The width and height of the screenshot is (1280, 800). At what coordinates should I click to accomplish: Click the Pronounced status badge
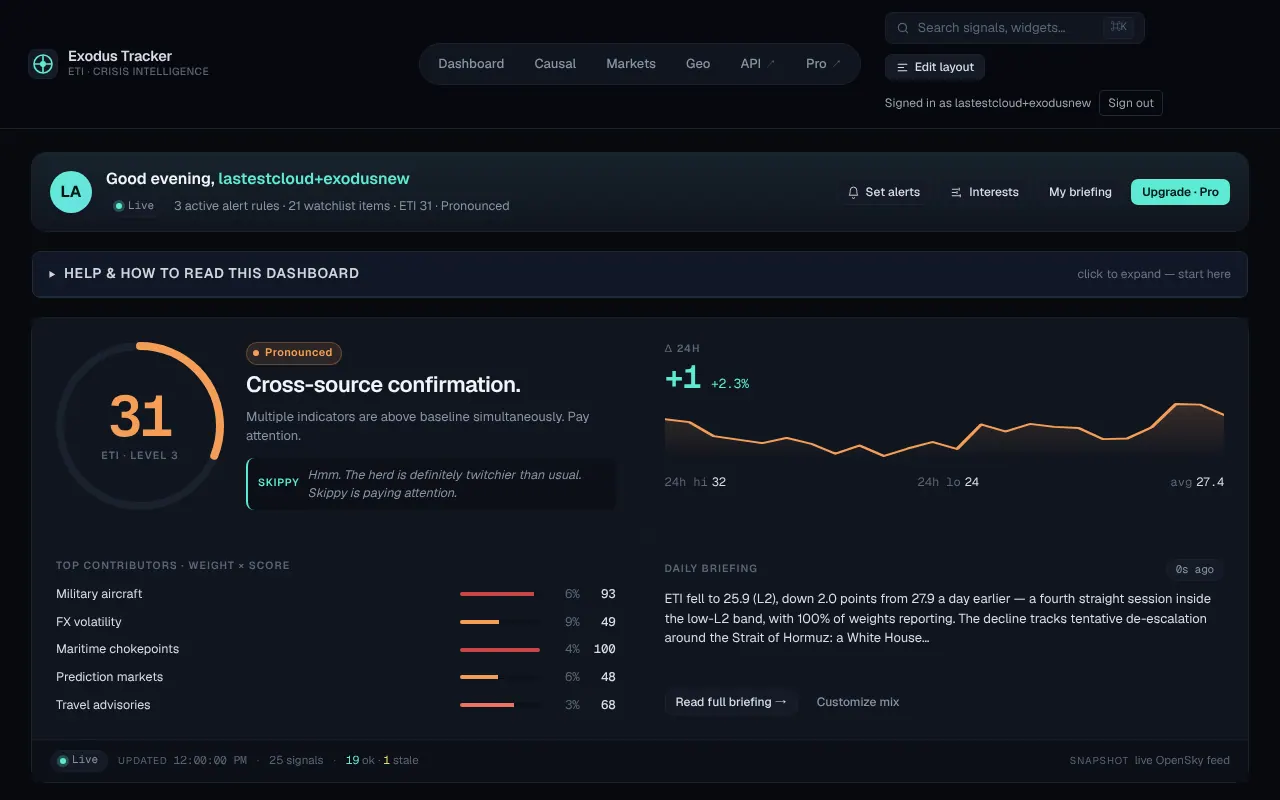pyautogui.click(x=294, y=353)
